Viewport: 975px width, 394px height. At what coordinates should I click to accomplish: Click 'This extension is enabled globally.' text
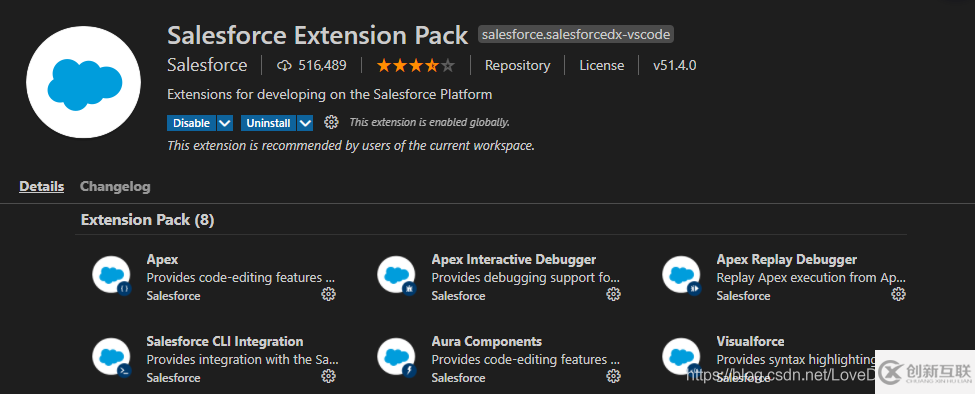pos(429,122)
